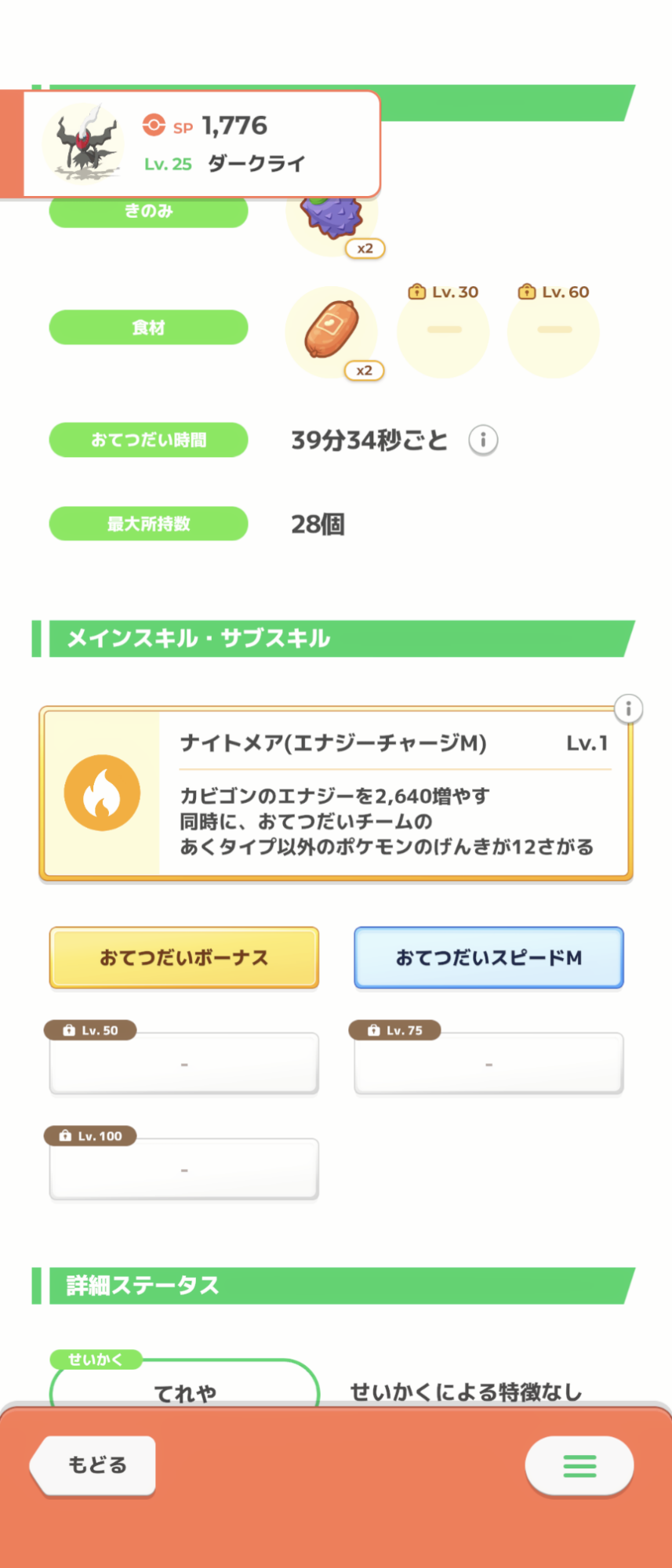Screen dimensions: 672x1568
Task: Tap the locked Lv. 60 ingredient slot
Action: pos(554,331)
